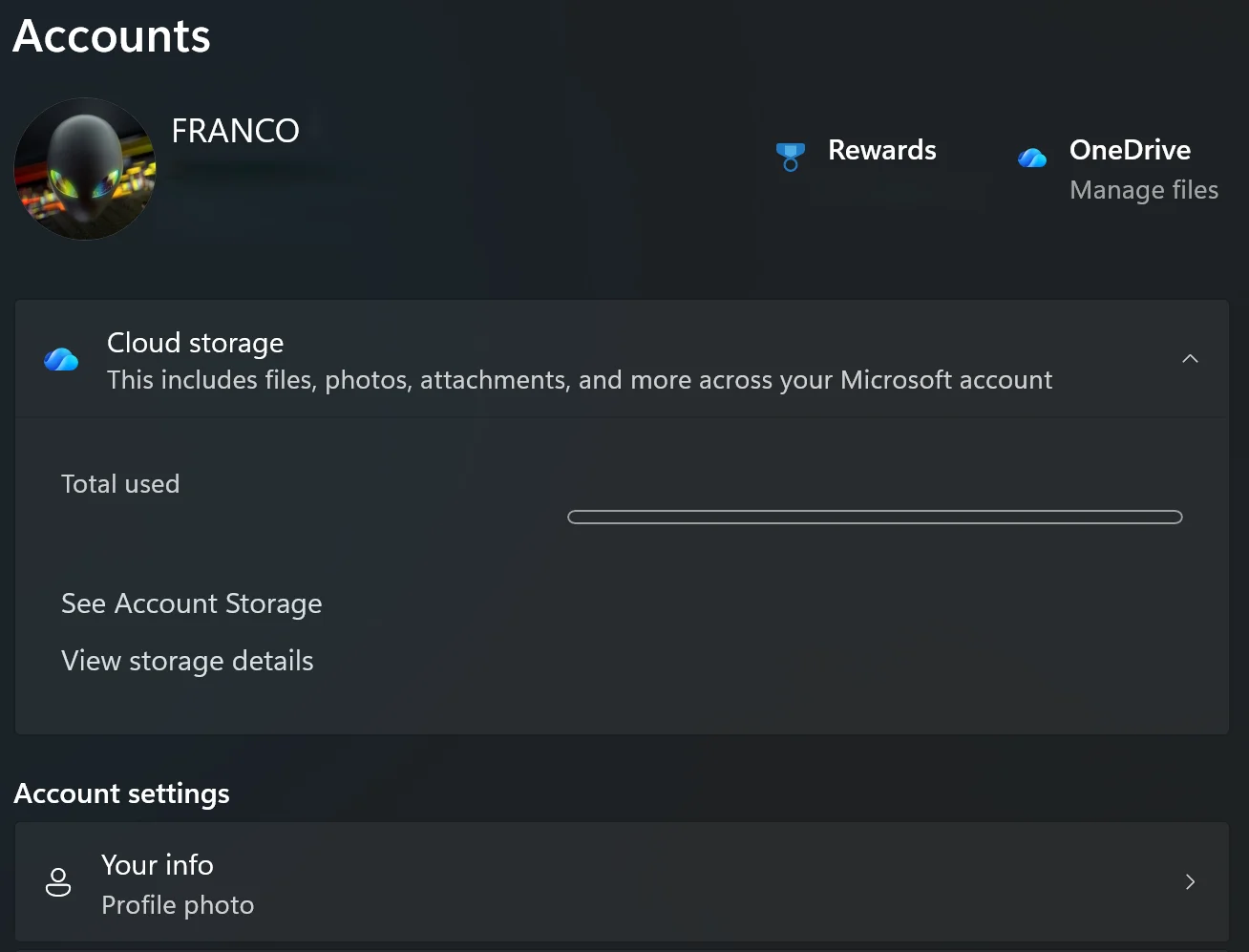Open Rewards via the medal icon
1249x952 pixels.
(791, 157)
